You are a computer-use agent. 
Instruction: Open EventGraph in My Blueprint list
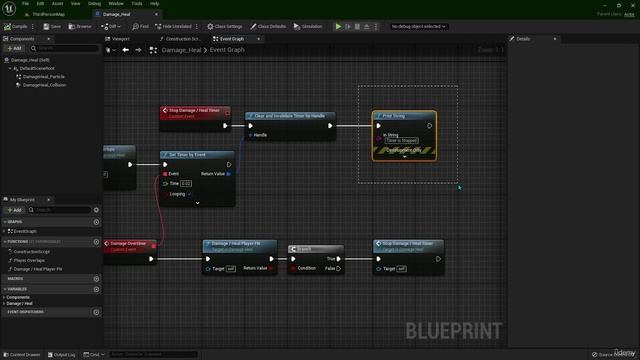pos(24,231)
